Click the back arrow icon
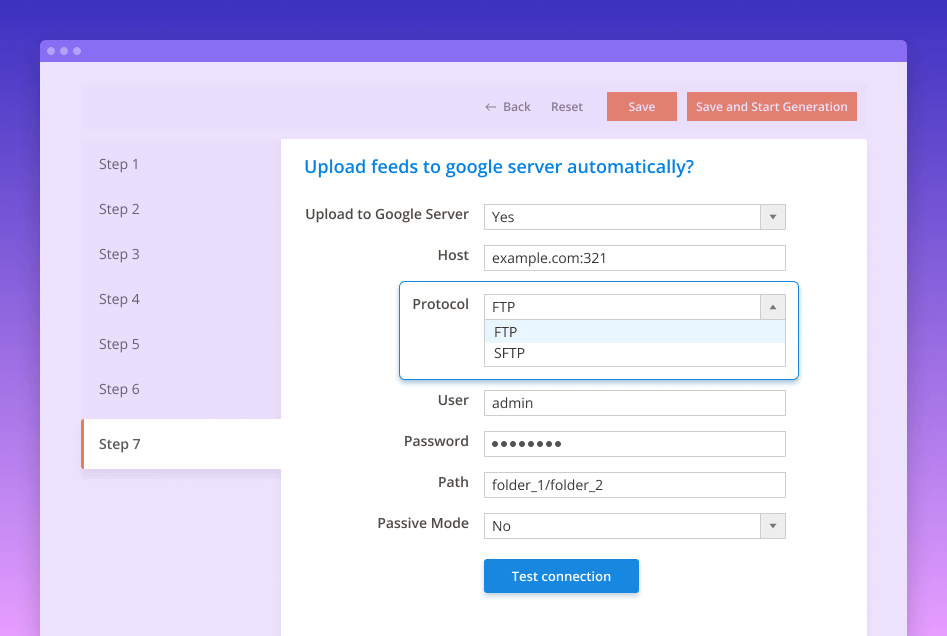The image size is (947, 636). [x=489, y=106]
